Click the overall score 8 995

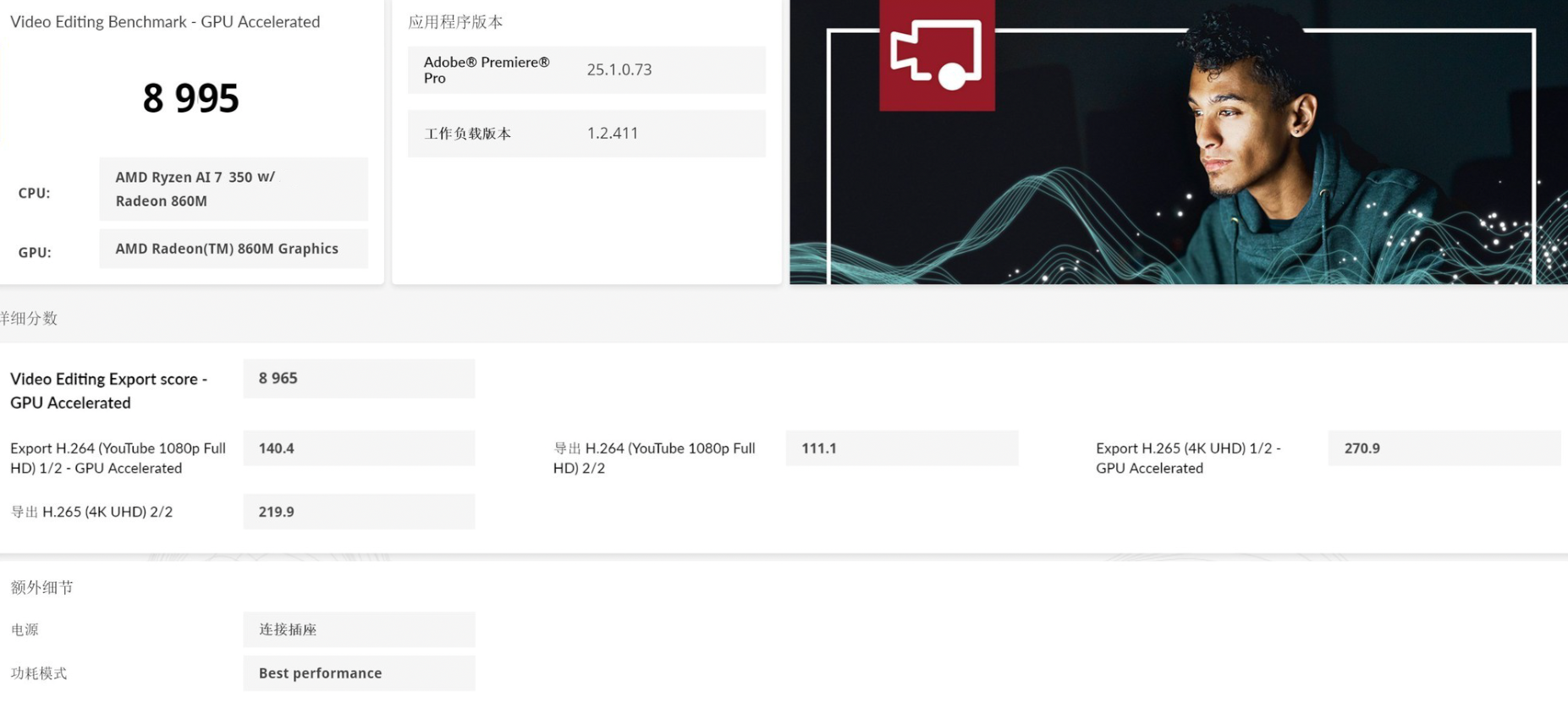190,98
